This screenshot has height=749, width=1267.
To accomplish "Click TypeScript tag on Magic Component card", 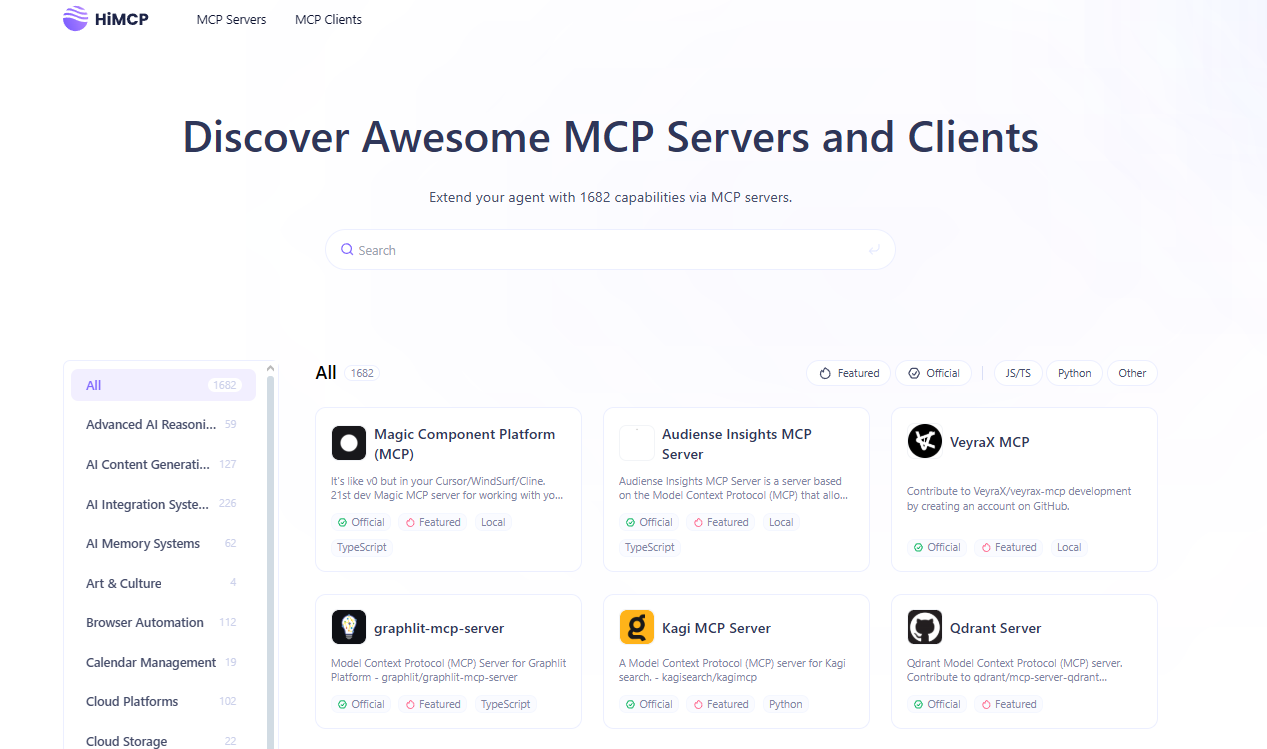I will 362,547.
